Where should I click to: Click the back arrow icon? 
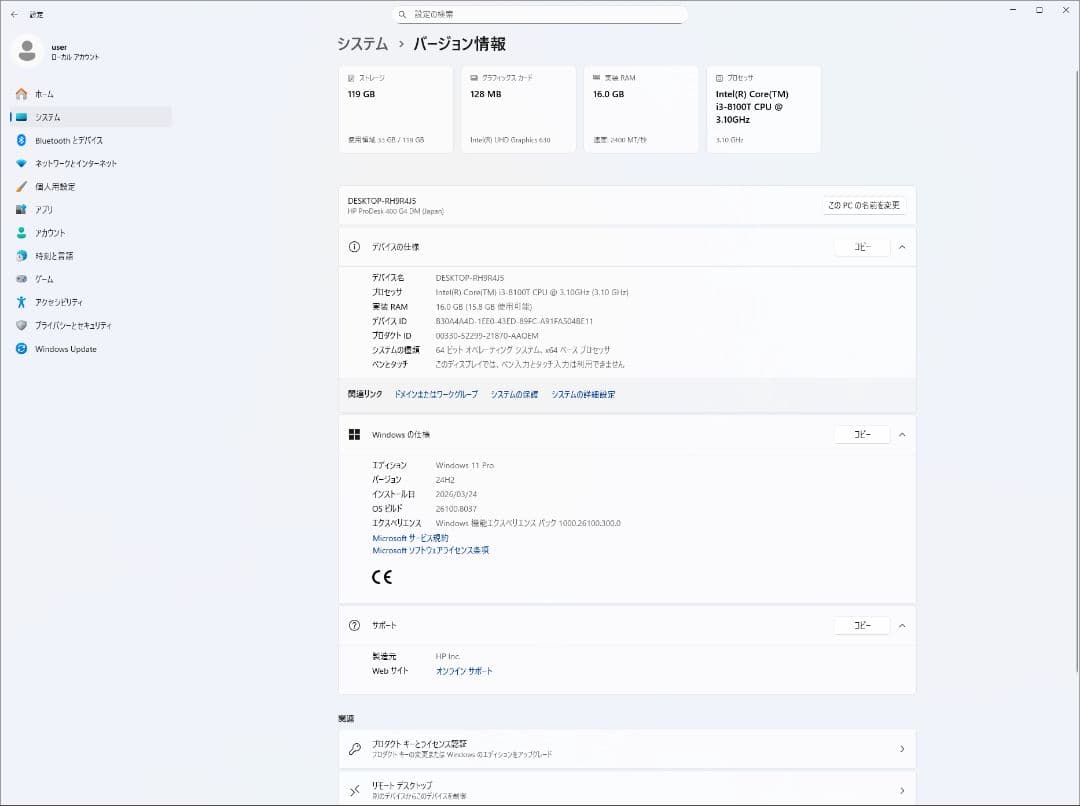click(x=14, y=14)
